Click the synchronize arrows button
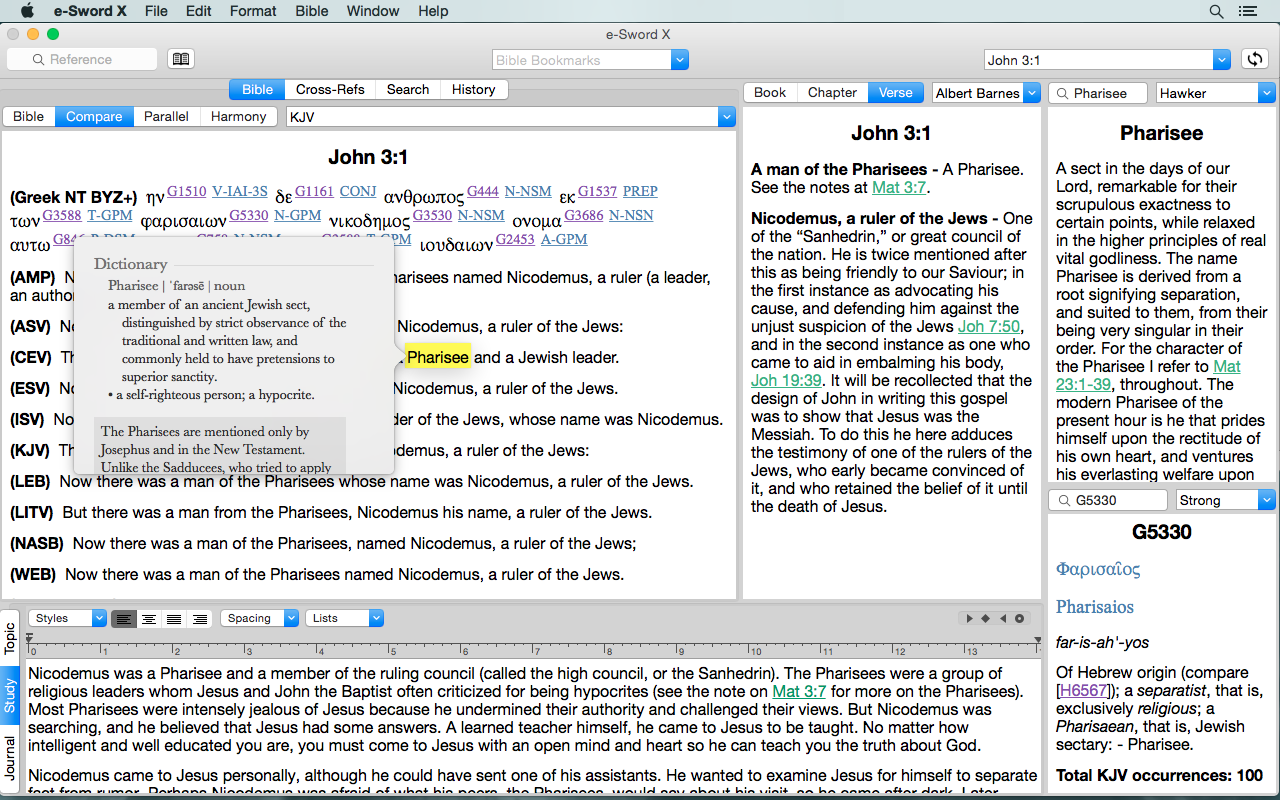The height and width of the screenshot is (800, 1280). 1254,59
